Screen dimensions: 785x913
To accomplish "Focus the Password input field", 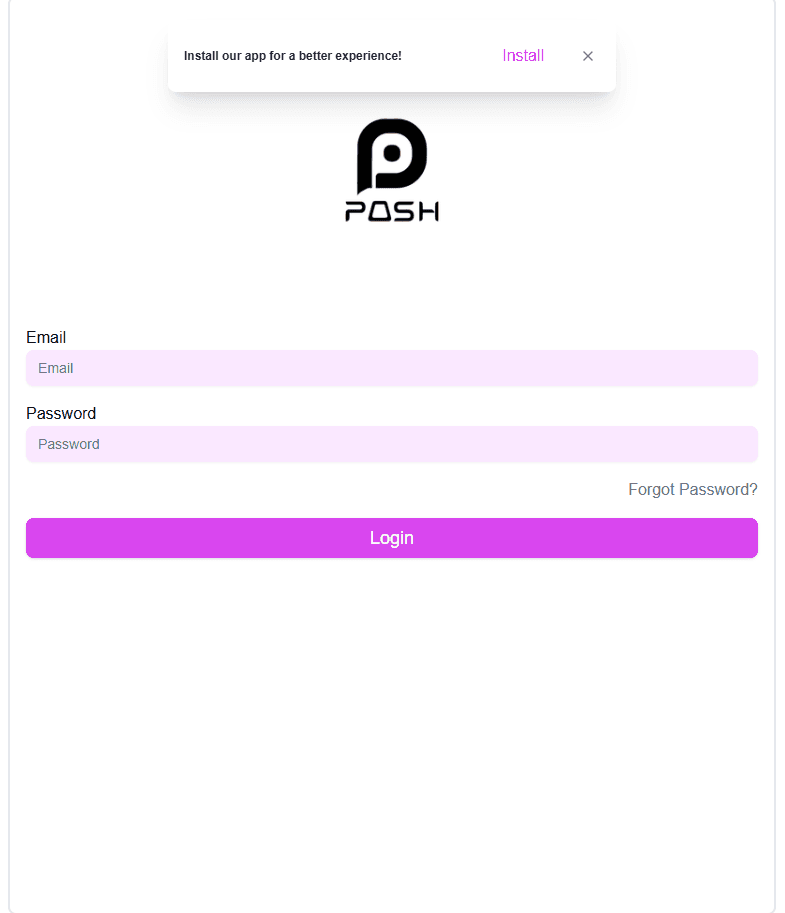I will pos(392,444).
